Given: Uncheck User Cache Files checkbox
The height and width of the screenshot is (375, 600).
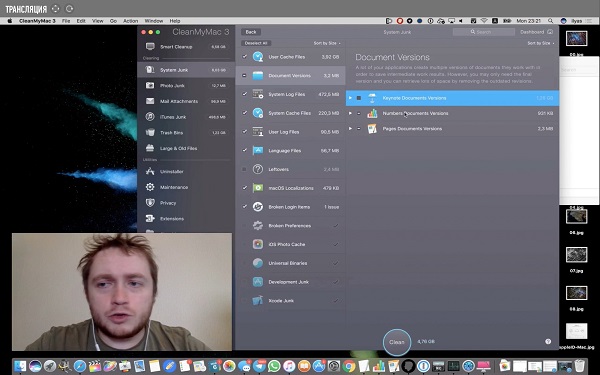Looking at the screenshot, I should click(245, 57).
